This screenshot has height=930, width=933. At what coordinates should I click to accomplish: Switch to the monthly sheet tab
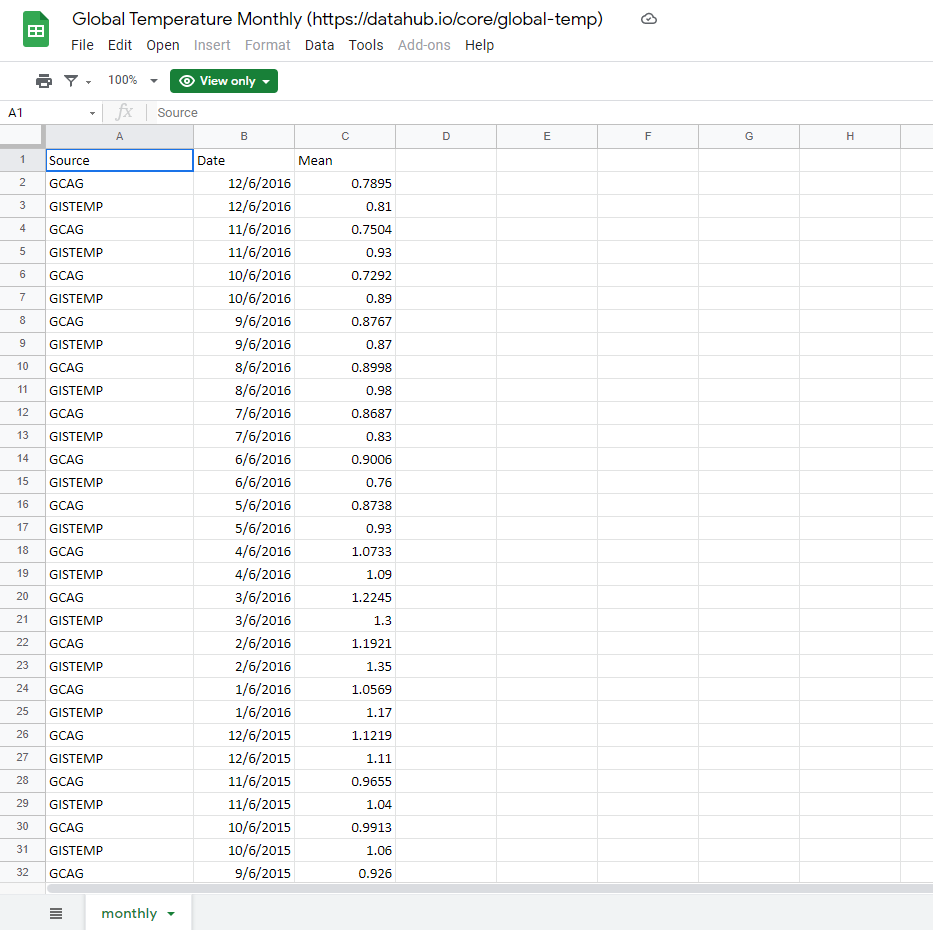pos(129,913)
